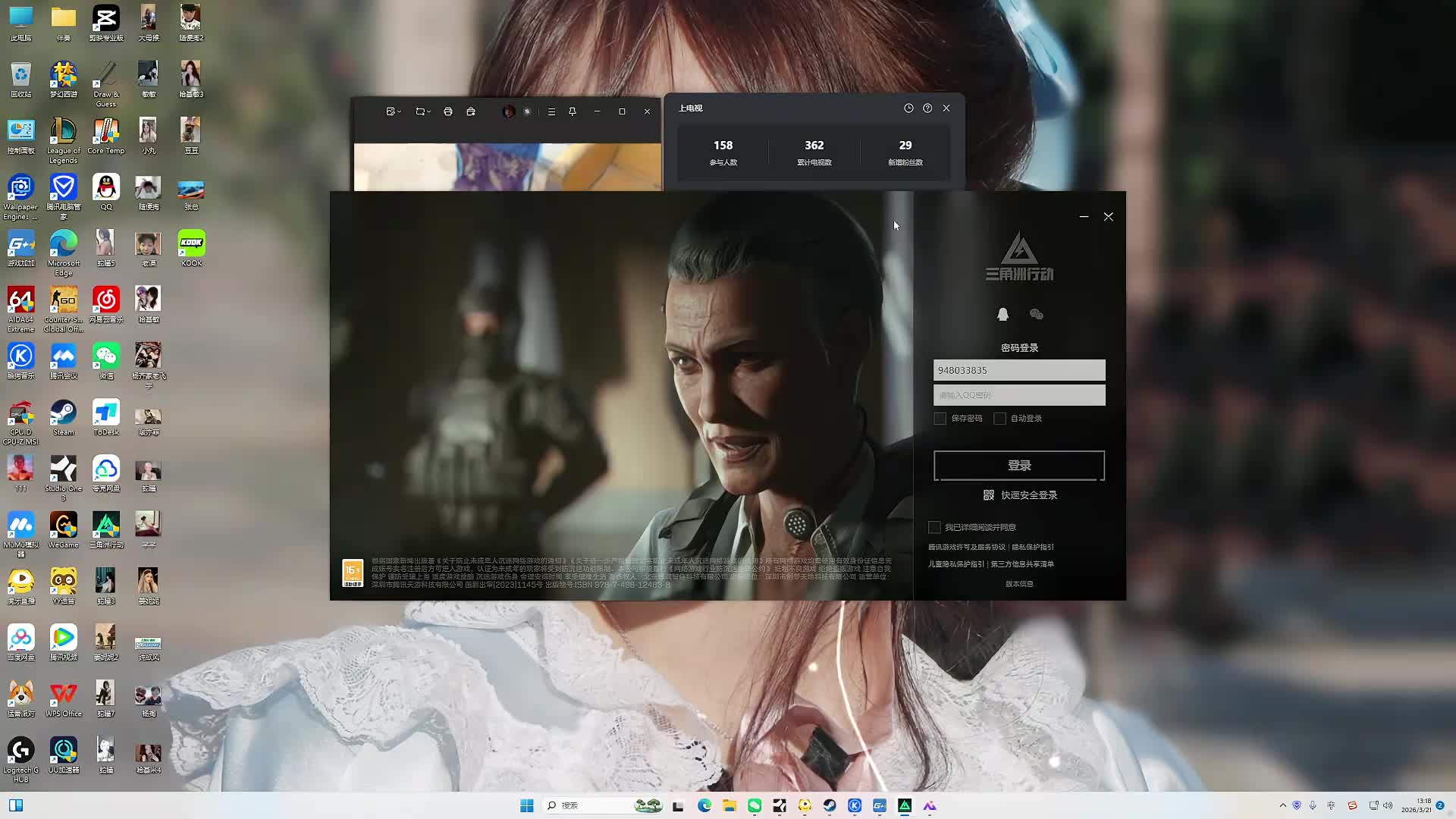This screenshot has width=1456, height=819.
Task: Open the 隐私保护指引 link
Action: tap(1033, 547)
